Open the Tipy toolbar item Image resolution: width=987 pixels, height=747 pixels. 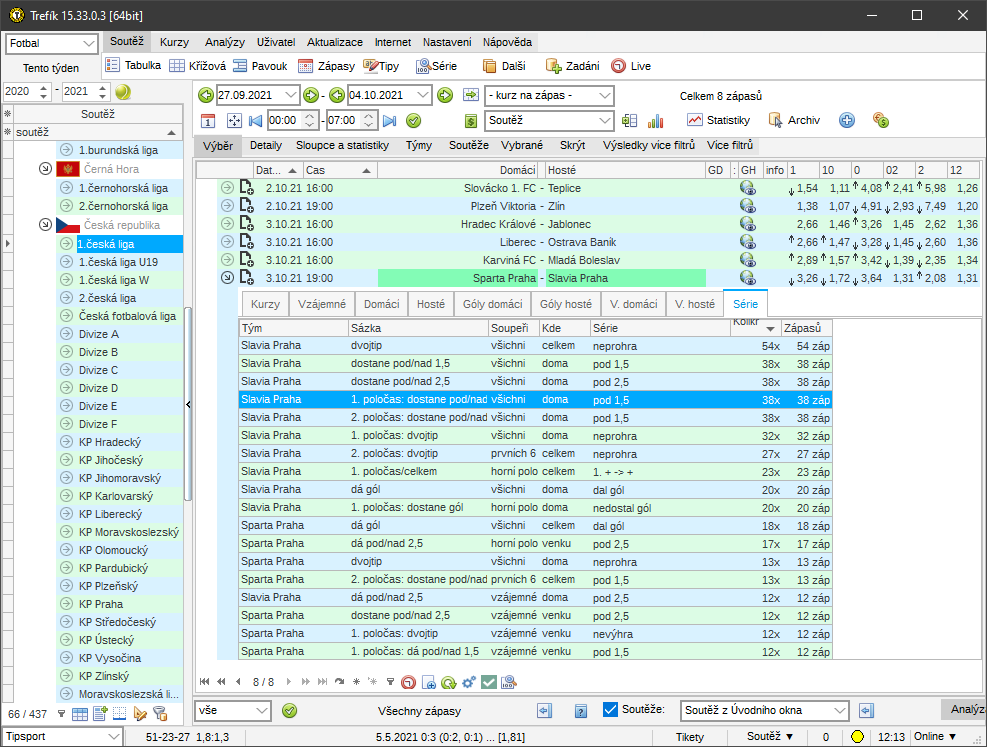[381, 65]
